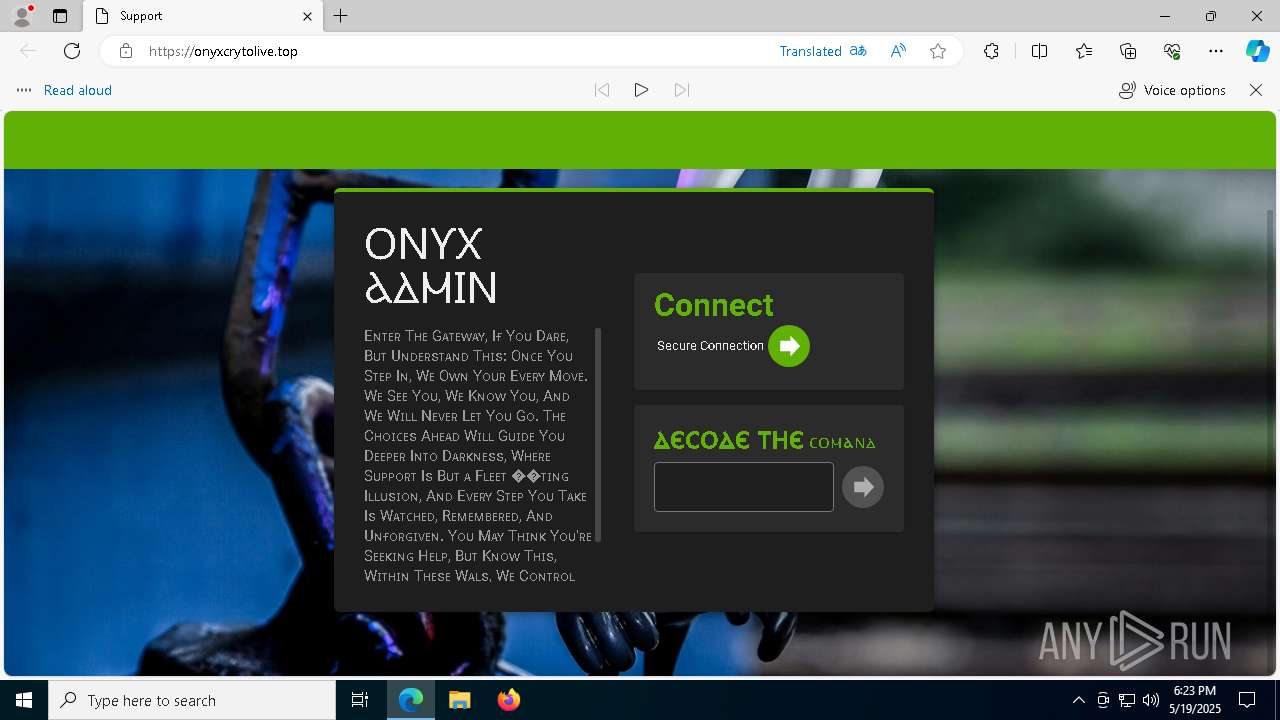Click the taskbar search box
1280x720 pixels.
click(x=192, y=700)
